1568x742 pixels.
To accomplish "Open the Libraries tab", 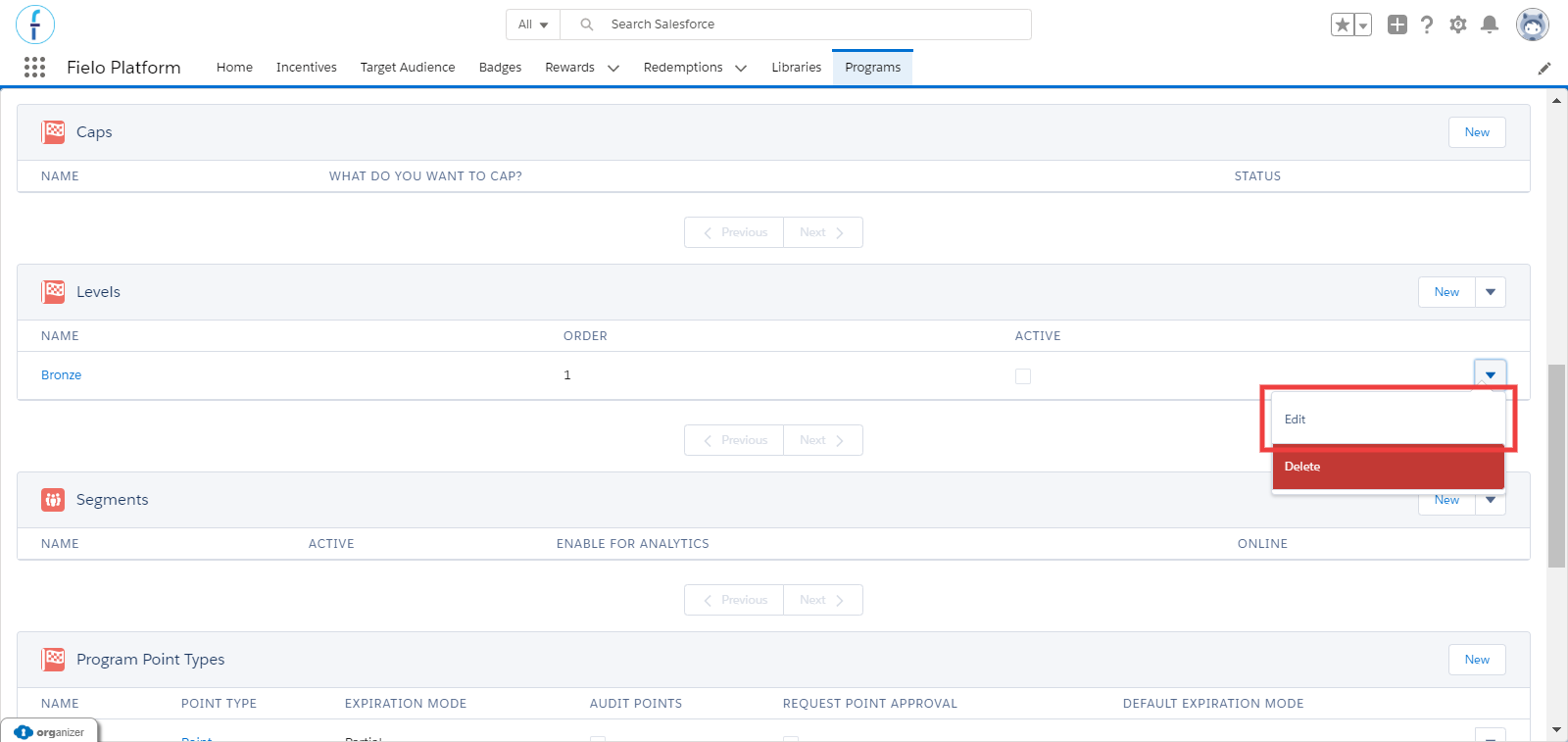I will pyautogui.click(x=796, y=68).
